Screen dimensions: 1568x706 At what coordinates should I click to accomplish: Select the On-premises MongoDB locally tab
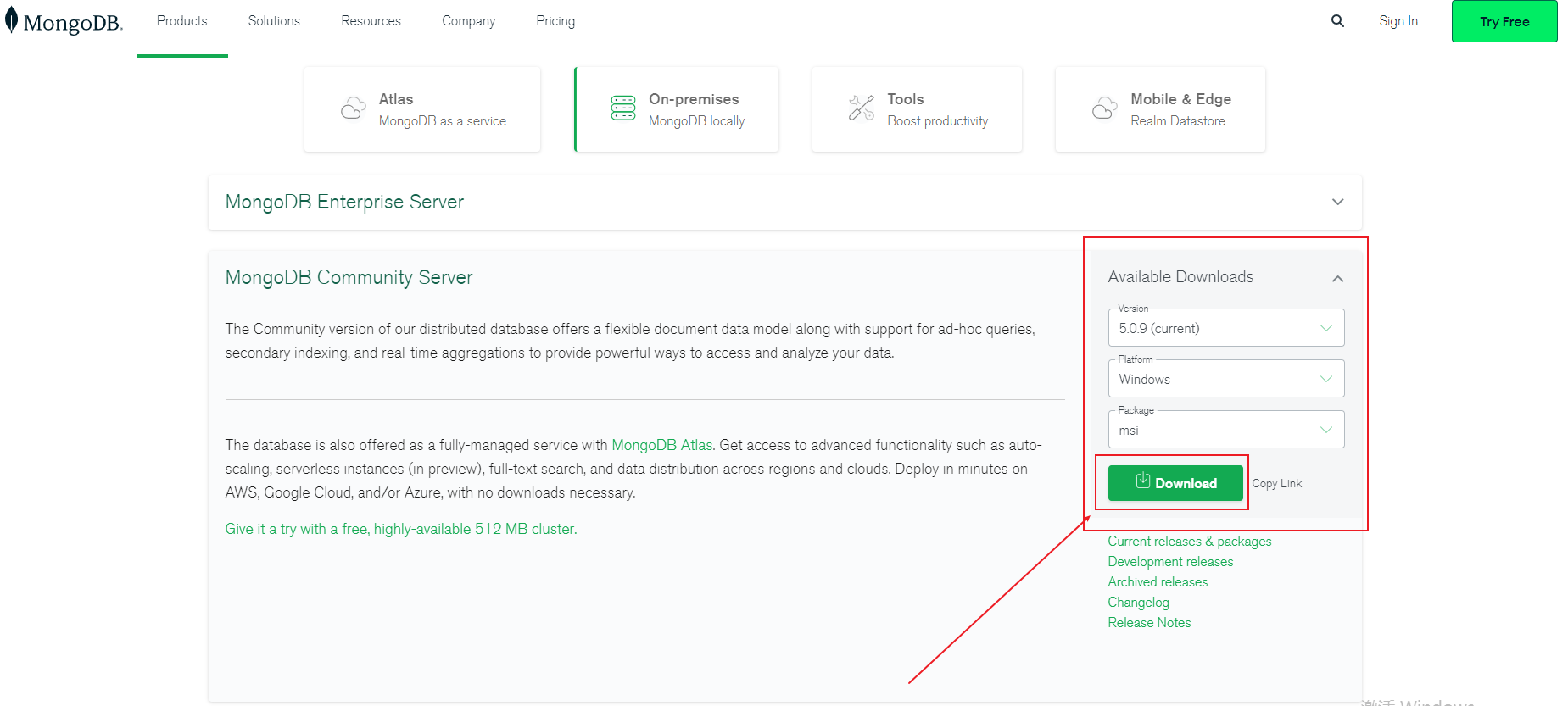coord(677,109)
